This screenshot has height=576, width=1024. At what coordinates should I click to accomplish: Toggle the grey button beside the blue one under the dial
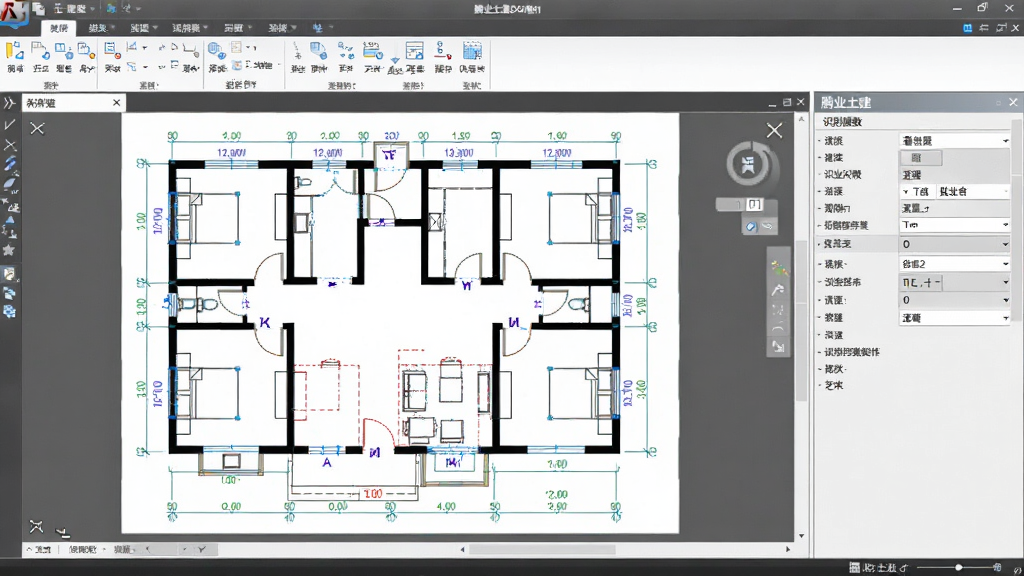pyautogui.click(x=767, y=226)
